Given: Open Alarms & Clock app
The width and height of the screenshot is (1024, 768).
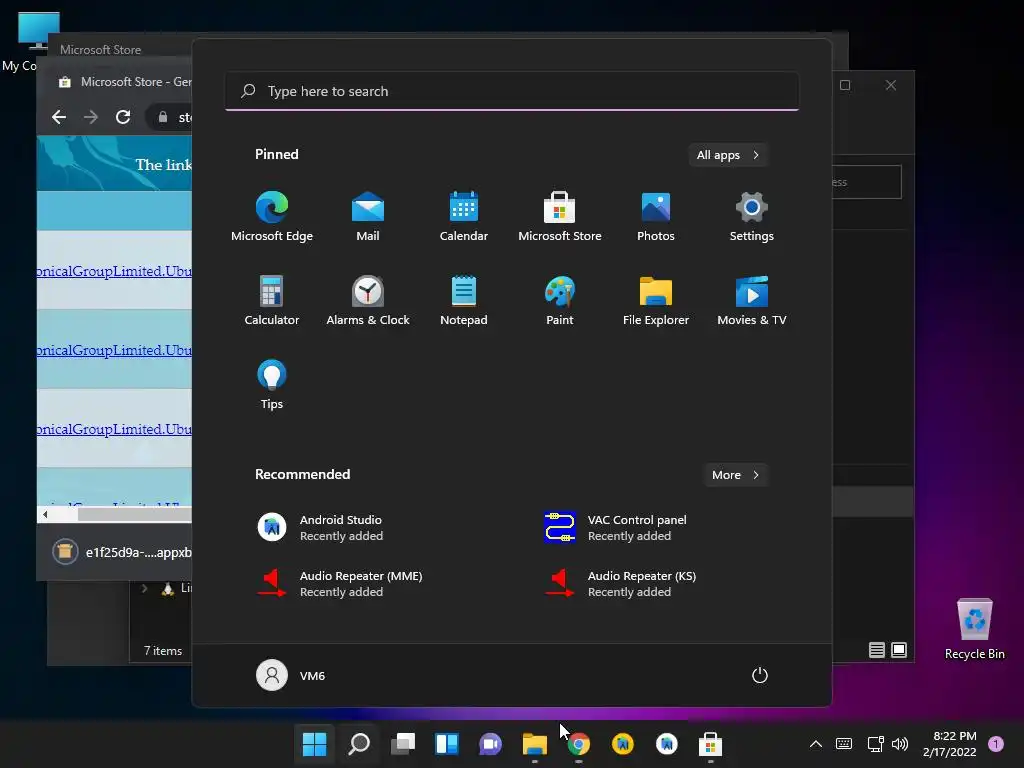Looking at the screenshot, I should [x=368, y=300].
